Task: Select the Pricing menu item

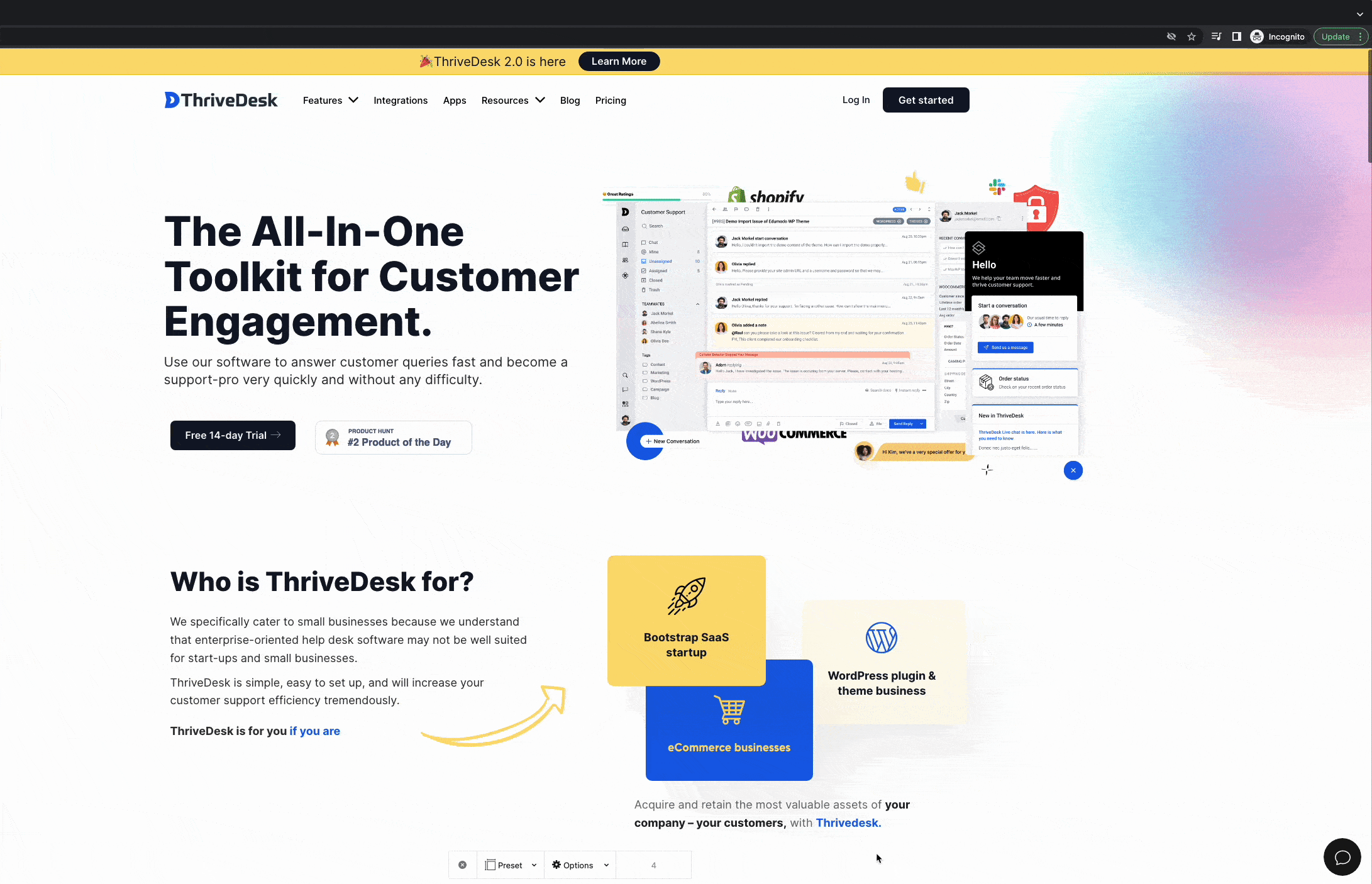Action: [x=610, y=100]
